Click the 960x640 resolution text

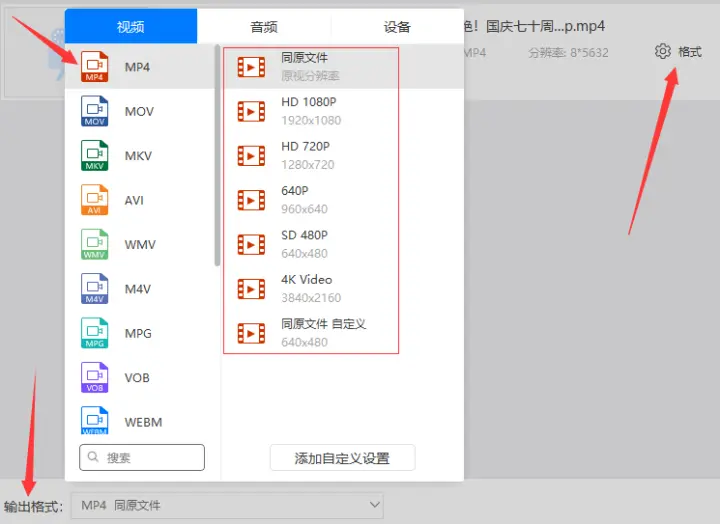[x=304, y=209]
